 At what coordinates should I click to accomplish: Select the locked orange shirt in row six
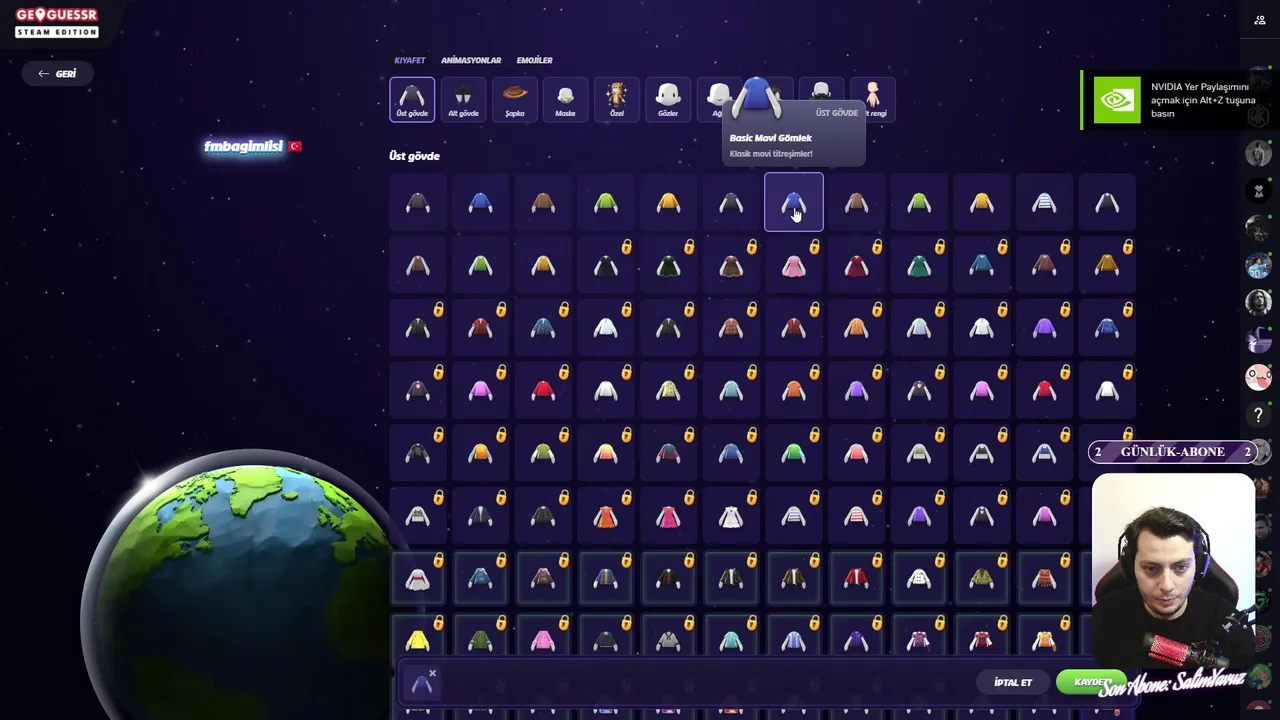coord(606,516)
